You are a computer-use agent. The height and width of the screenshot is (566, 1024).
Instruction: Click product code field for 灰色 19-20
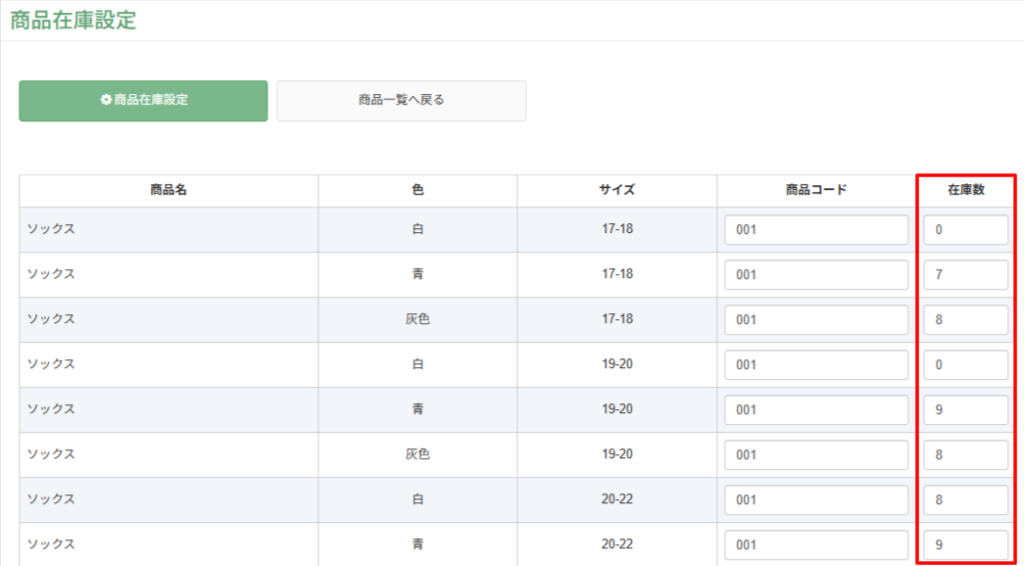pyautogui.click(x=816, y=455)
